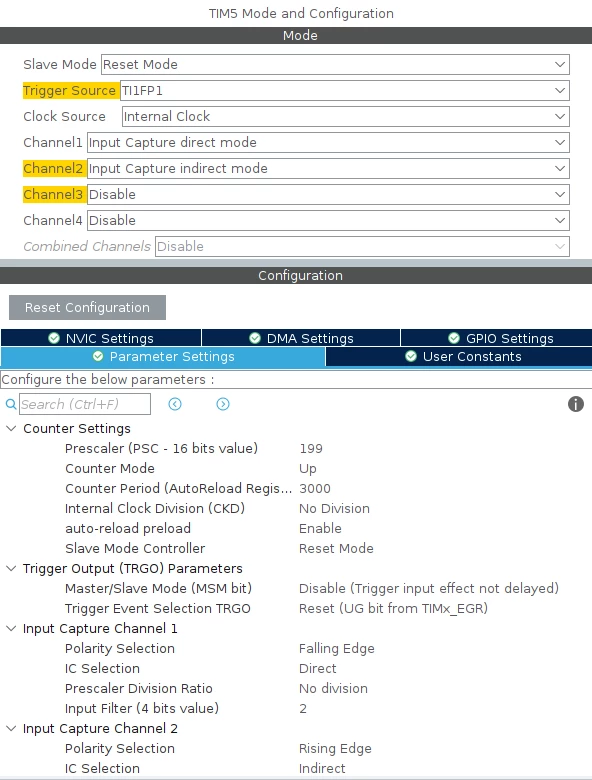
Task: Focus the parameter search field
Action: pos(85,404)
